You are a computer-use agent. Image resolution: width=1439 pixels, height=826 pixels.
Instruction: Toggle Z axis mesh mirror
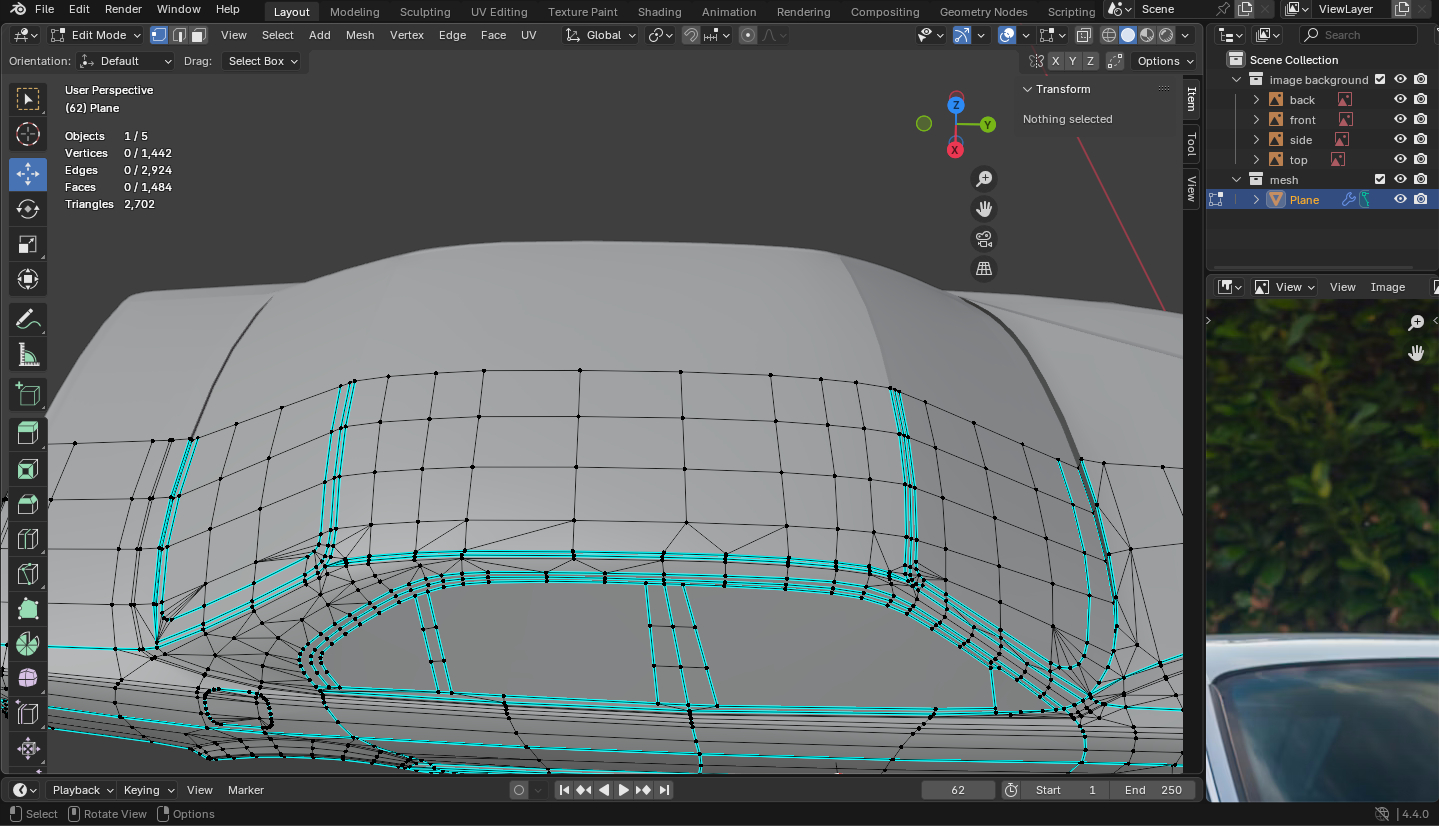[1091, 61]
